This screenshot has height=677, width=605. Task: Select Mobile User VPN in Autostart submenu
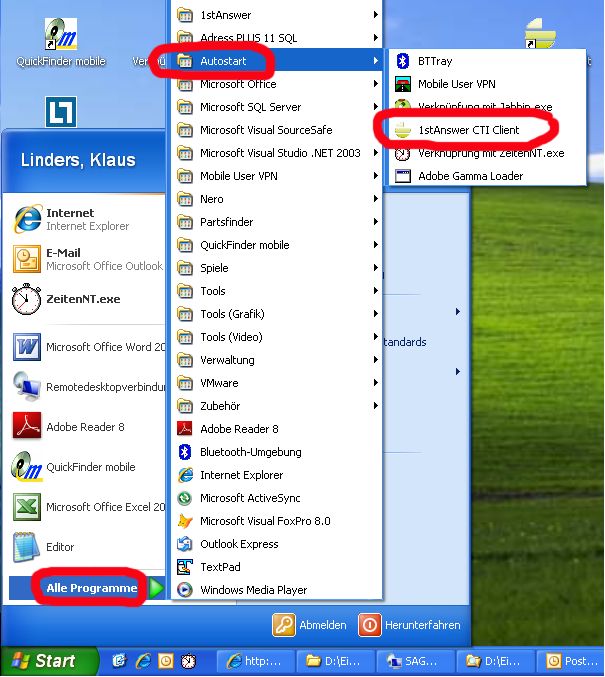[456, 84]
